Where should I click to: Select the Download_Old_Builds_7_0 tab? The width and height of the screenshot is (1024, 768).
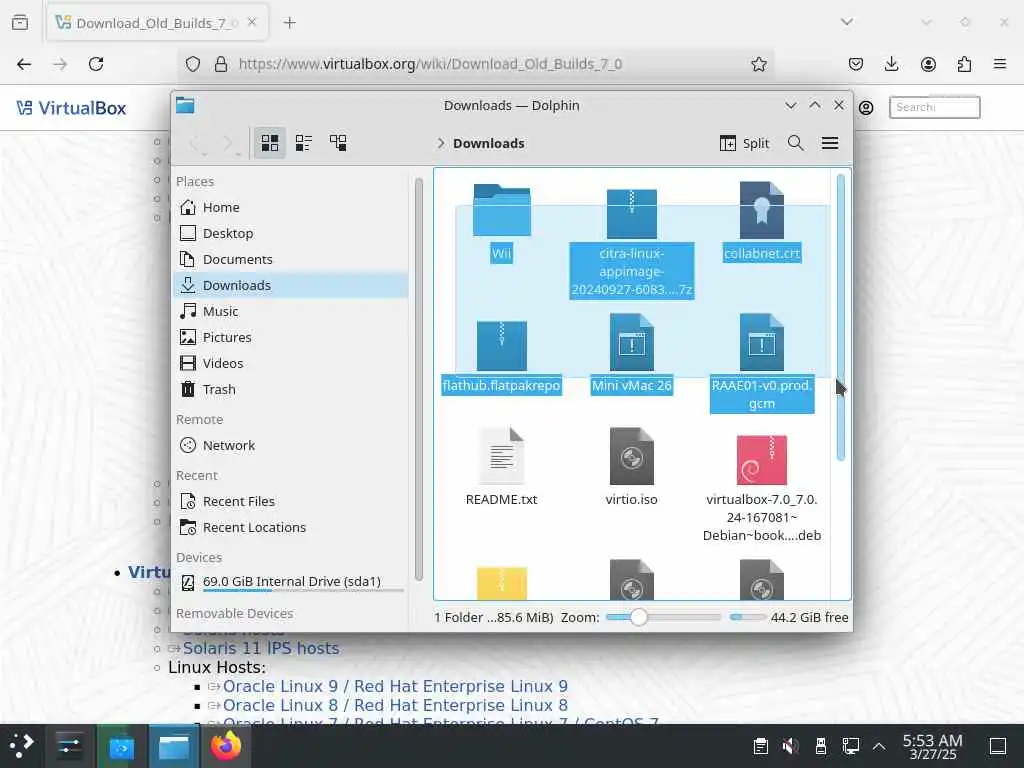[x=157, y=23]
